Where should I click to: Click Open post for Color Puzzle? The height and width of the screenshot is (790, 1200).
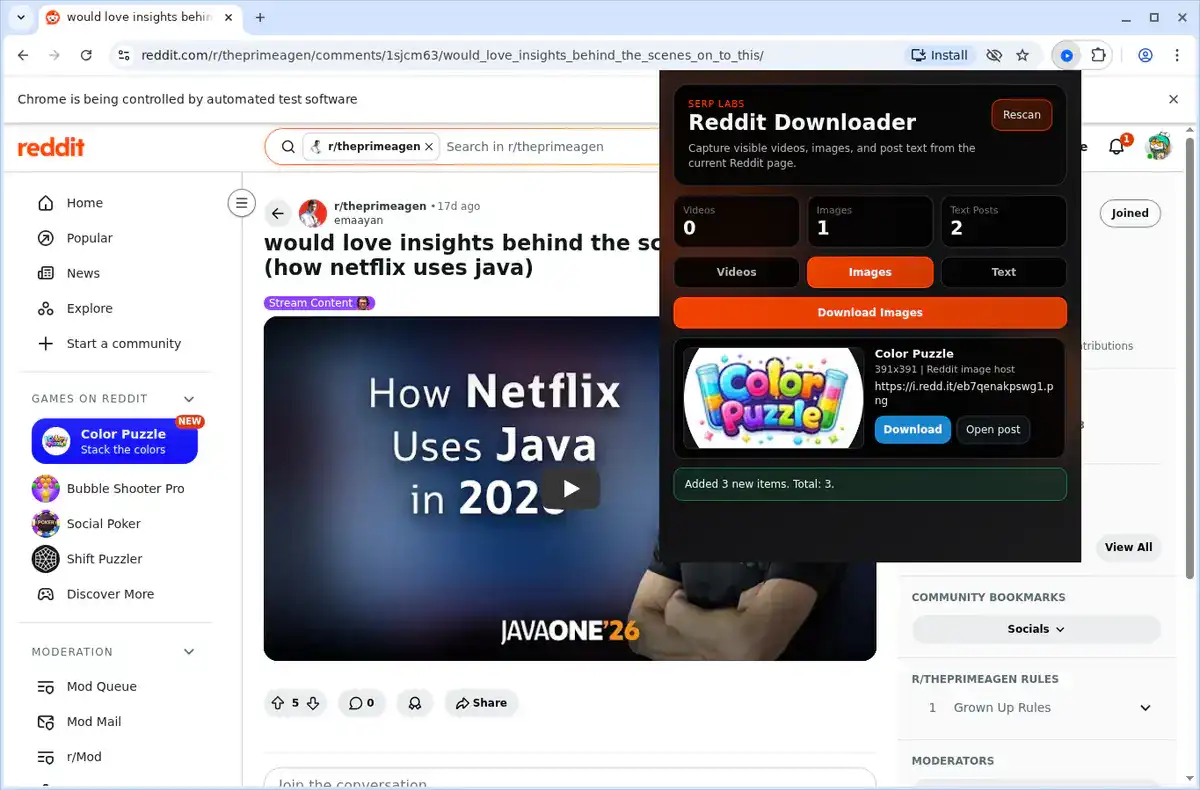993,430
